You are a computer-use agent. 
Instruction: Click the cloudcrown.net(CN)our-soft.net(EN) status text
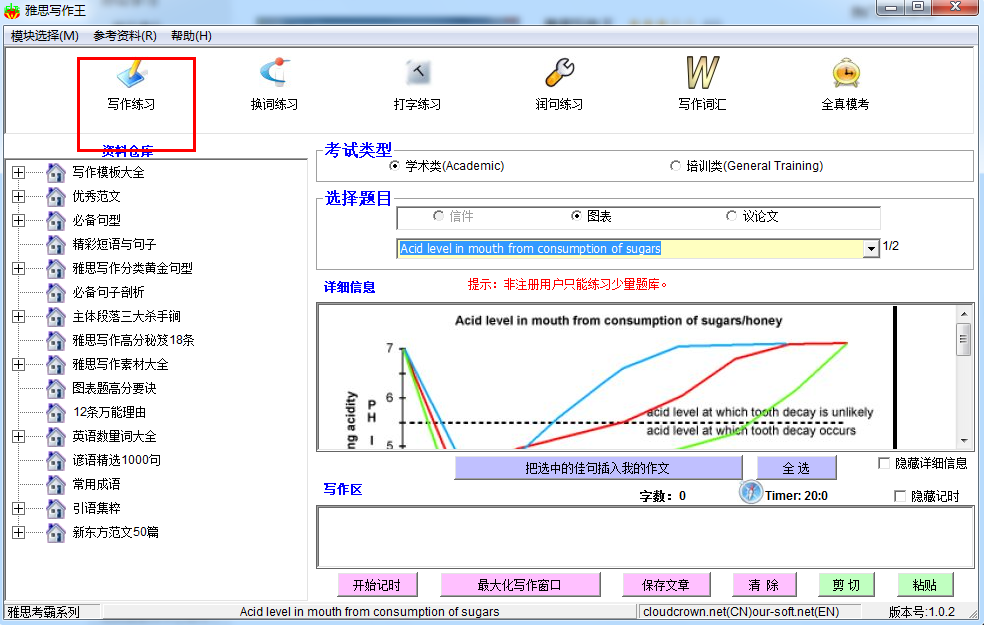pyautogui.click(x=741, y=612)
